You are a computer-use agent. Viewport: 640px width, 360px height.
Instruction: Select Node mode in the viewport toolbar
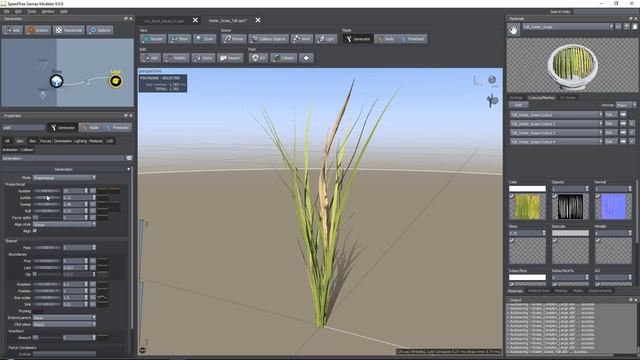pyautogui.click(x=385, y=39)
